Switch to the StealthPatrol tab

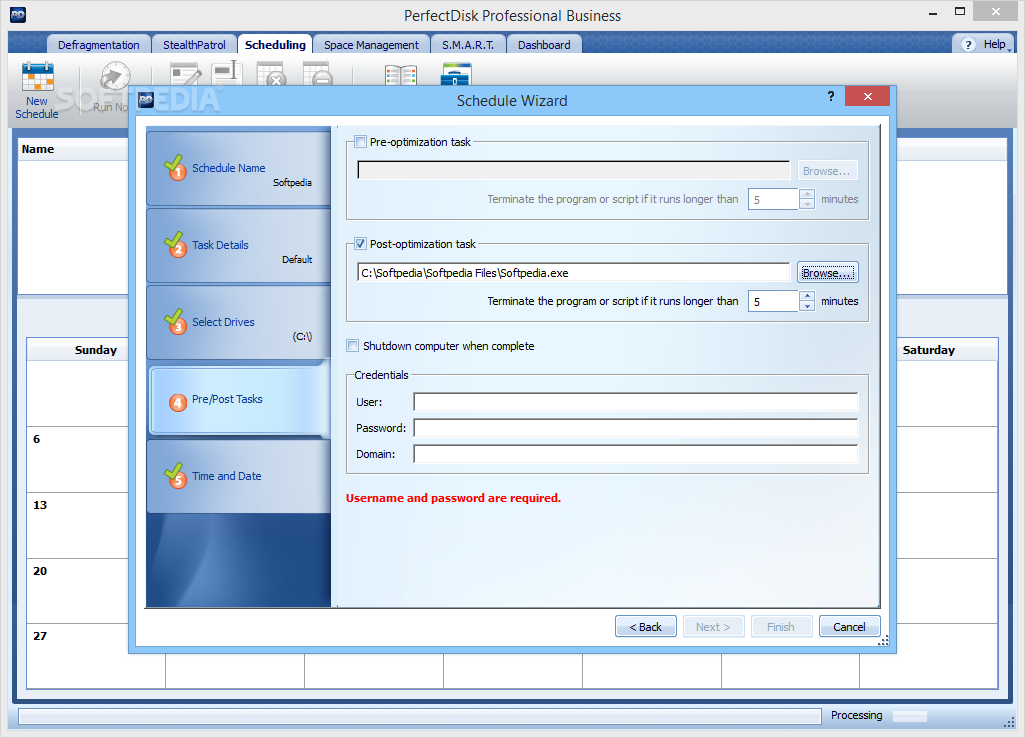[194, 44]
